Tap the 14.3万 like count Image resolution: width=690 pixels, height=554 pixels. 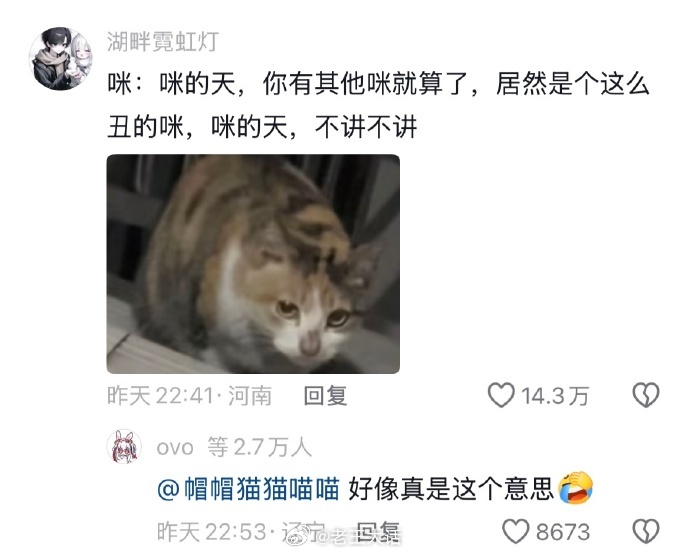(555, 396)
